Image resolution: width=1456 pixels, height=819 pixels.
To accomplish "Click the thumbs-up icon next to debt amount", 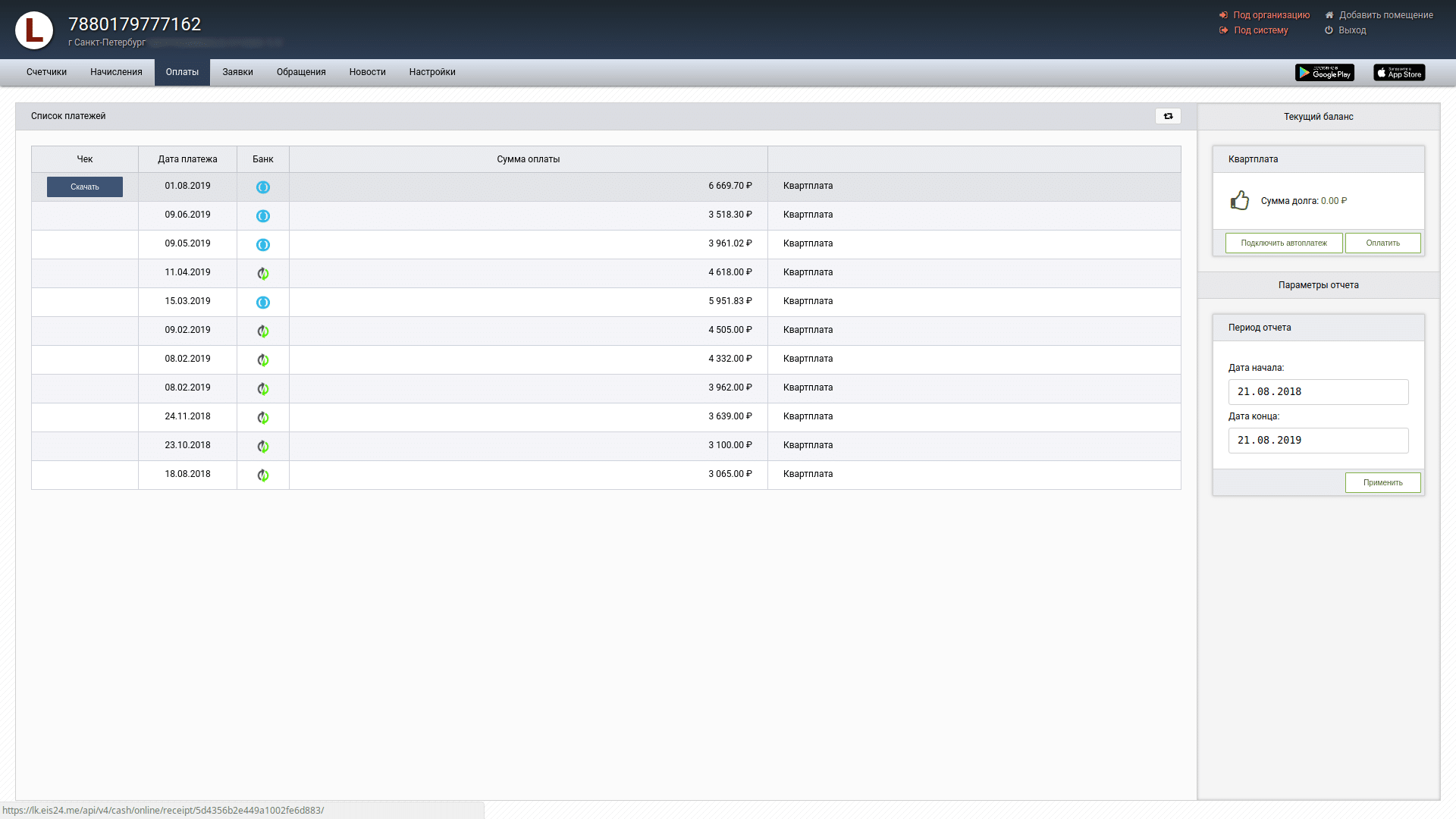I will coord(1240,200).
